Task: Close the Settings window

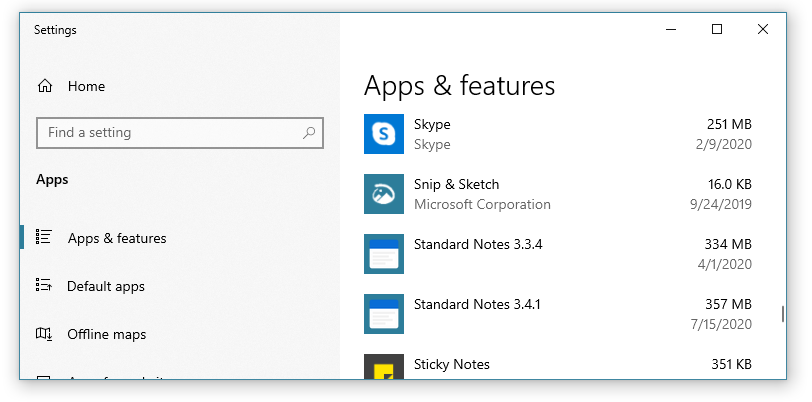Action: point(763,30)
